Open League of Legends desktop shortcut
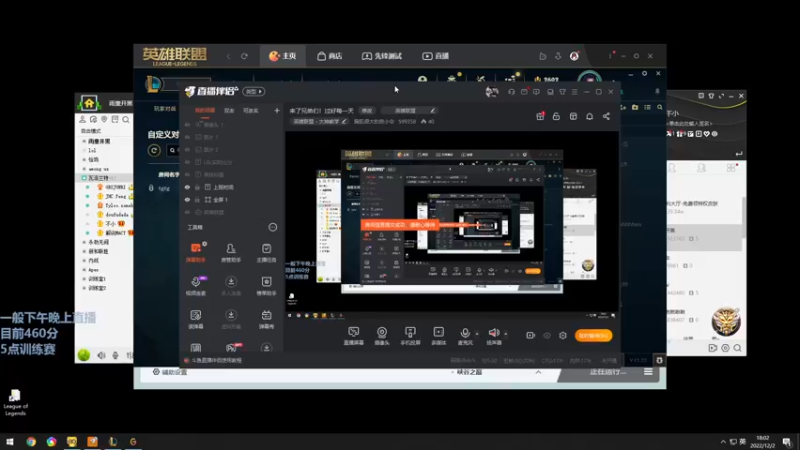The width and height of the screenshot is (800, 450). [15, 402]
